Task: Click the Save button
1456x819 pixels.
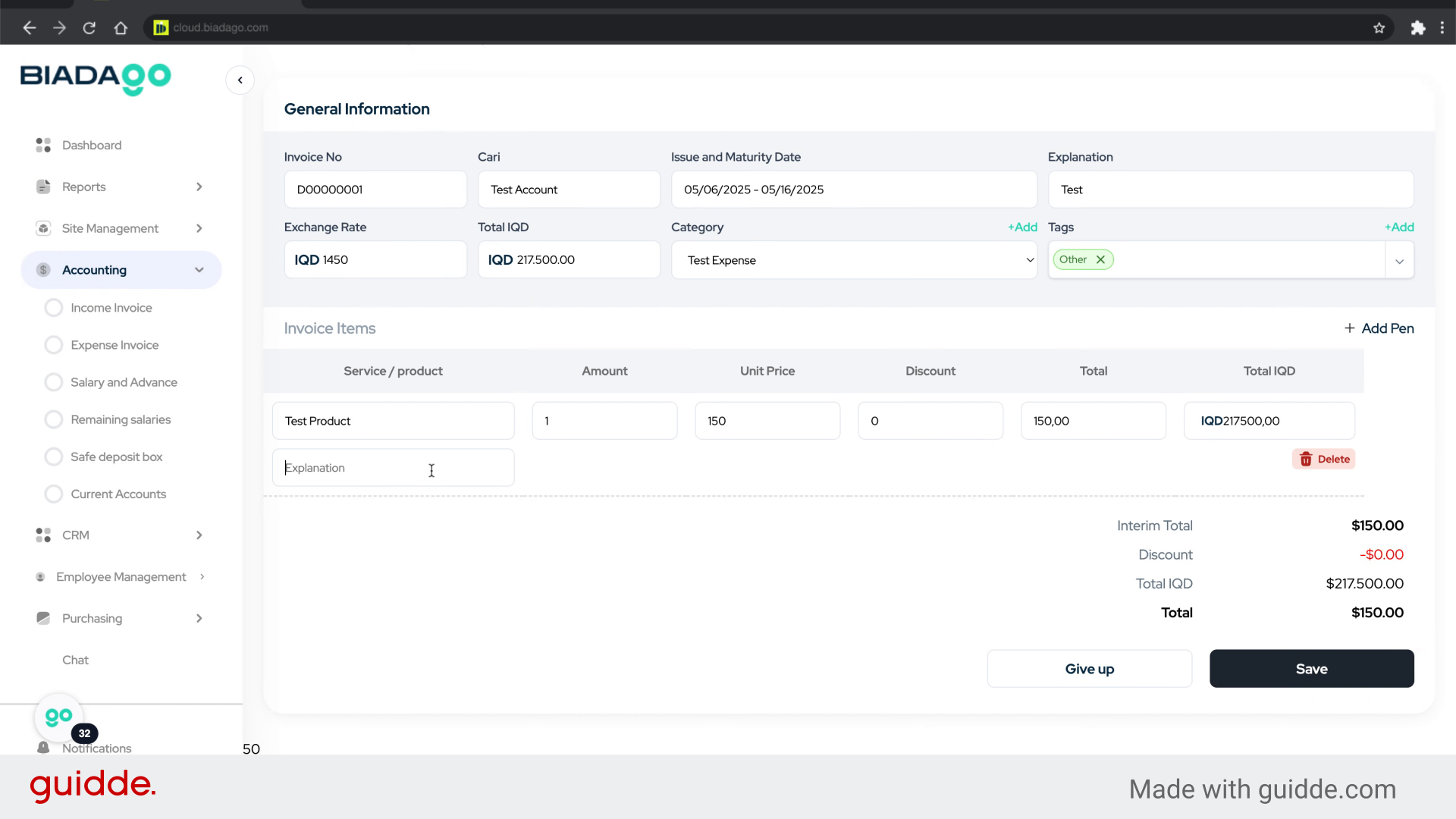Action: 1311,669
